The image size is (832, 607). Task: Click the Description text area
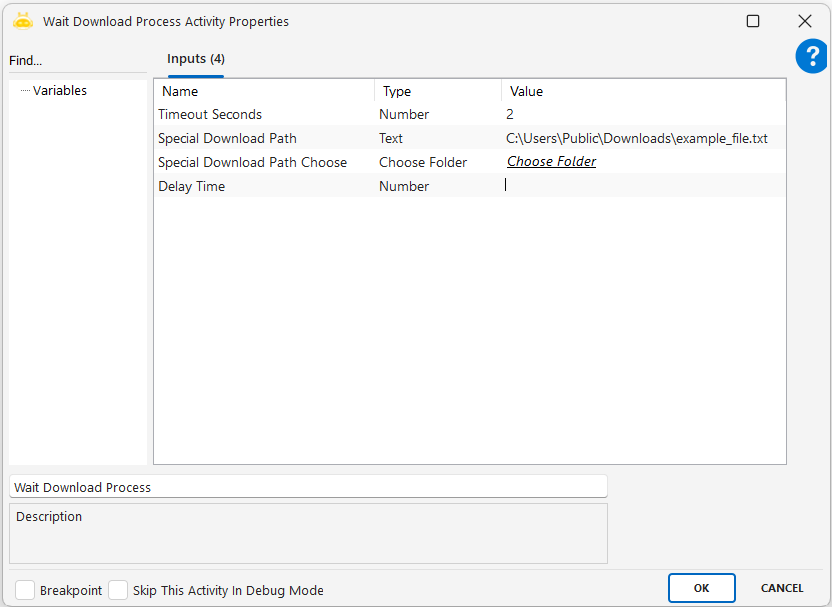pyautogui.click(x=308, y=534)
